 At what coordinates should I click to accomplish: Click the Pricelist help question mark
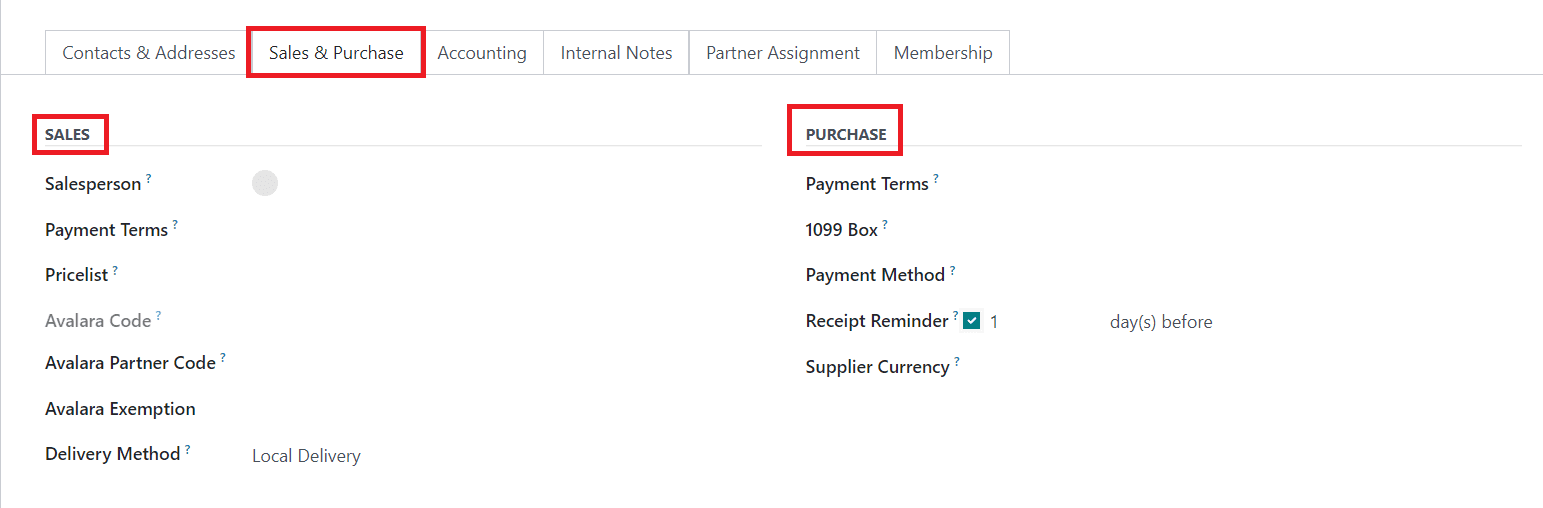coord(115,270)
